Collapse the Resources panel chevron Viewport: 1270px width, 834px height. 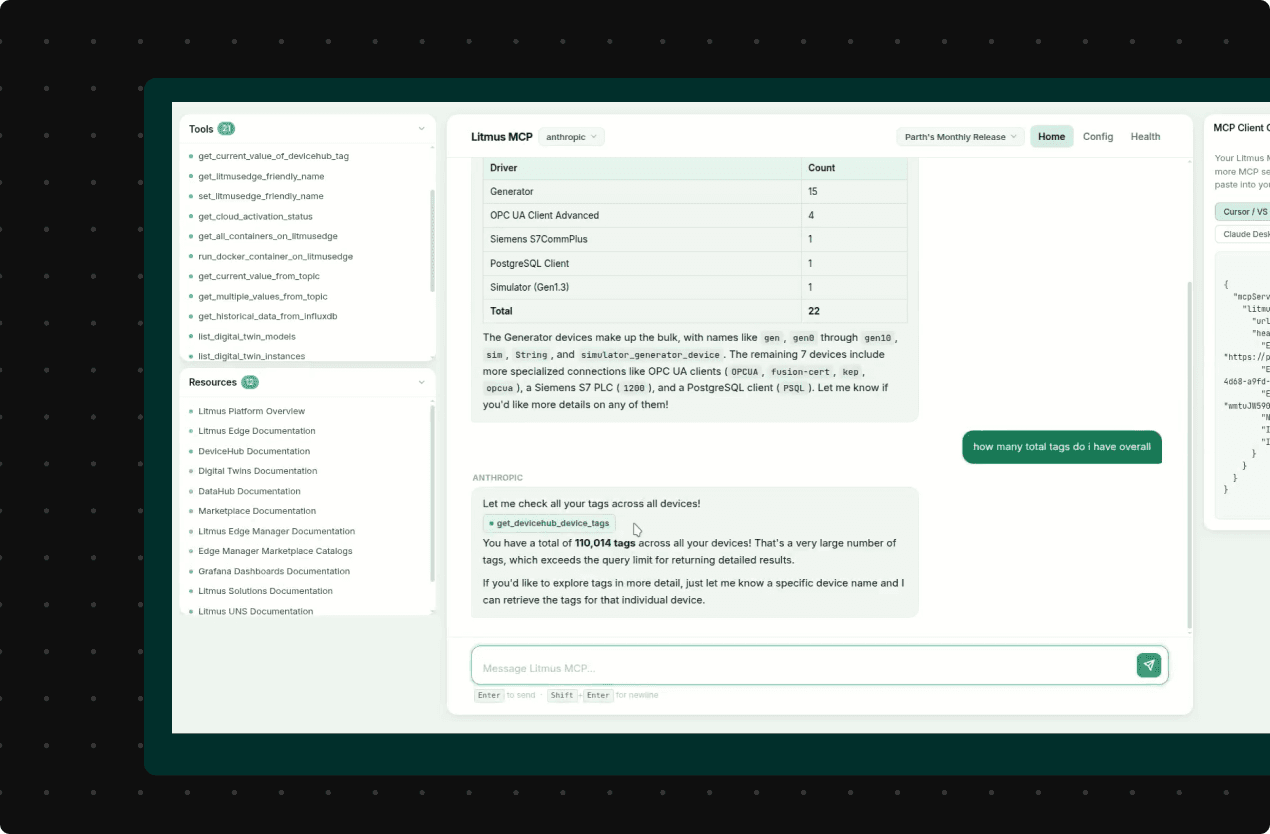pos(421,382)
